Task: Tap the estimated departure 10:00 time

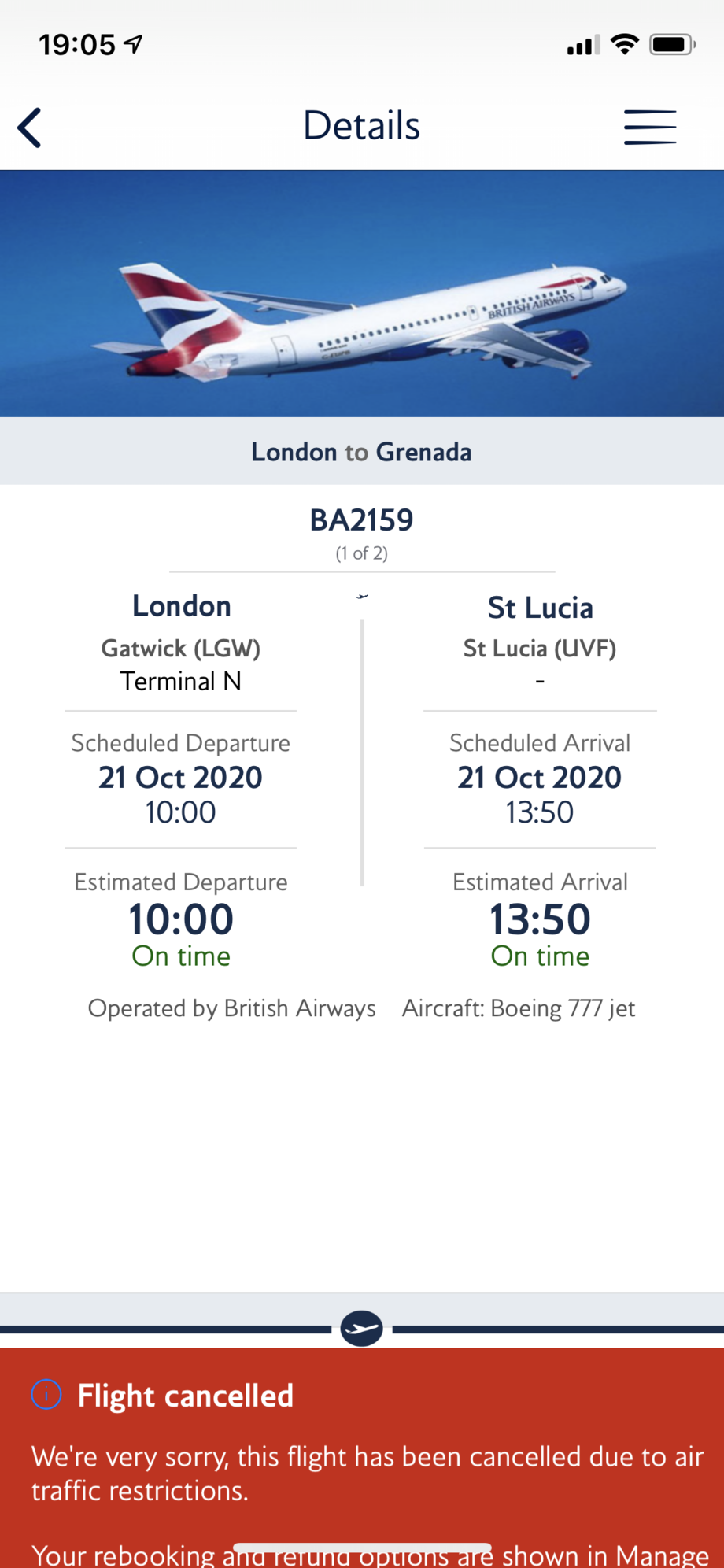Action: [181, 919]
